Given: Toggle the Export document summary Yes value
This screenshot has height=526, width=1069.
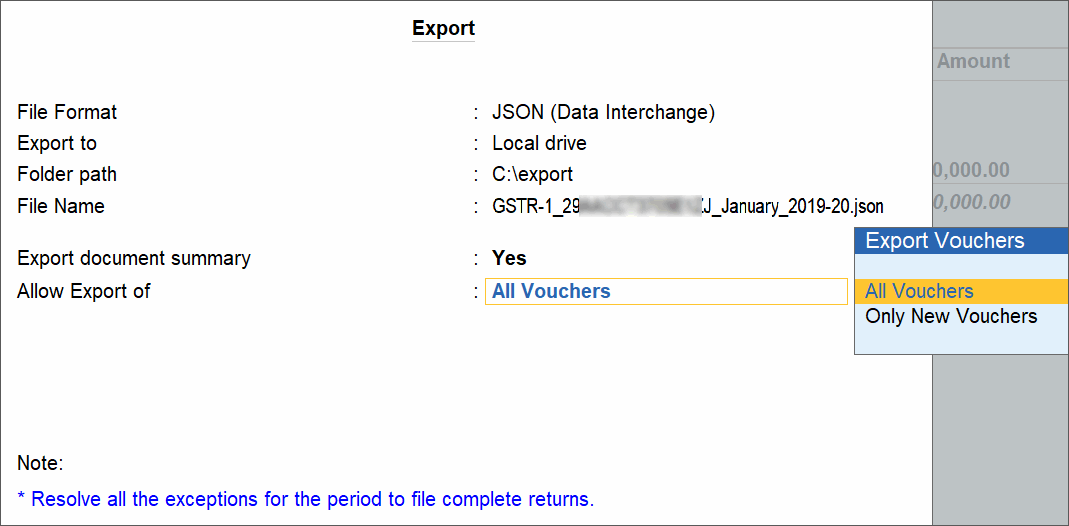Looking at the screenshot, I should 509,259.
